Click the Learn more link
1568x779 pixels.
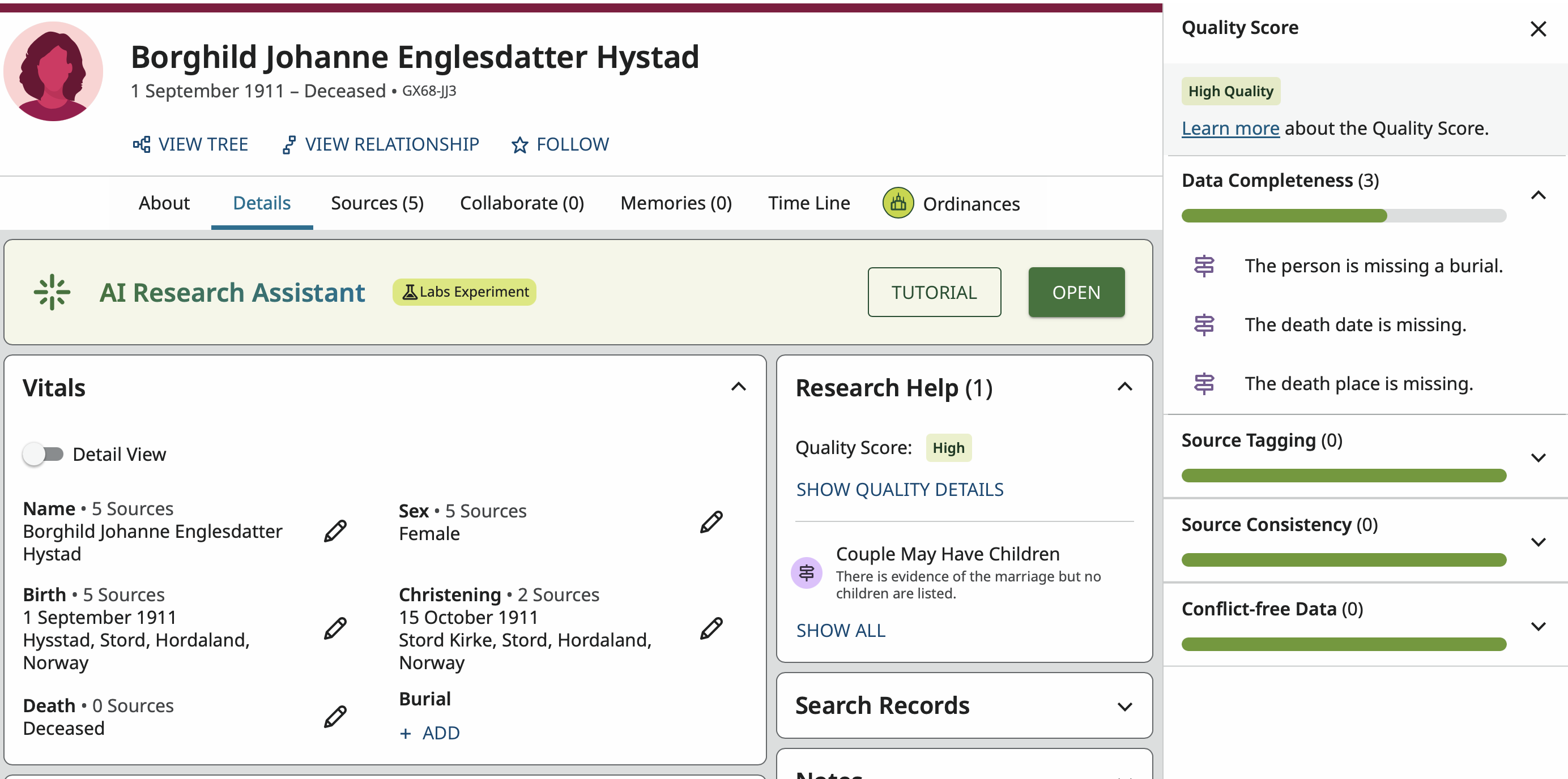pyautogui.click(x=1230, y=129)
